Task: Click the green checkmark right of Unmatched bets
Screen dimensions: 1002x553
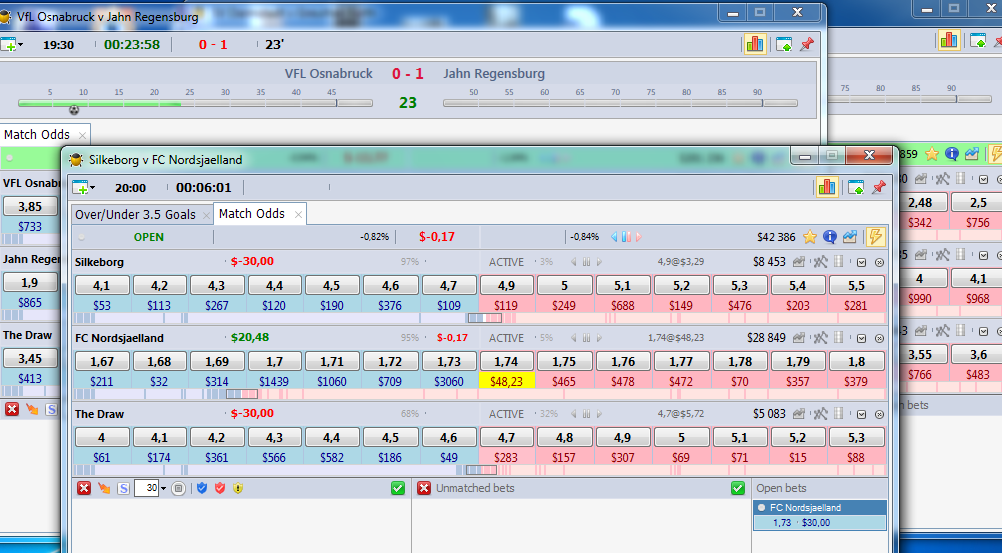Action: pos(737,488)
